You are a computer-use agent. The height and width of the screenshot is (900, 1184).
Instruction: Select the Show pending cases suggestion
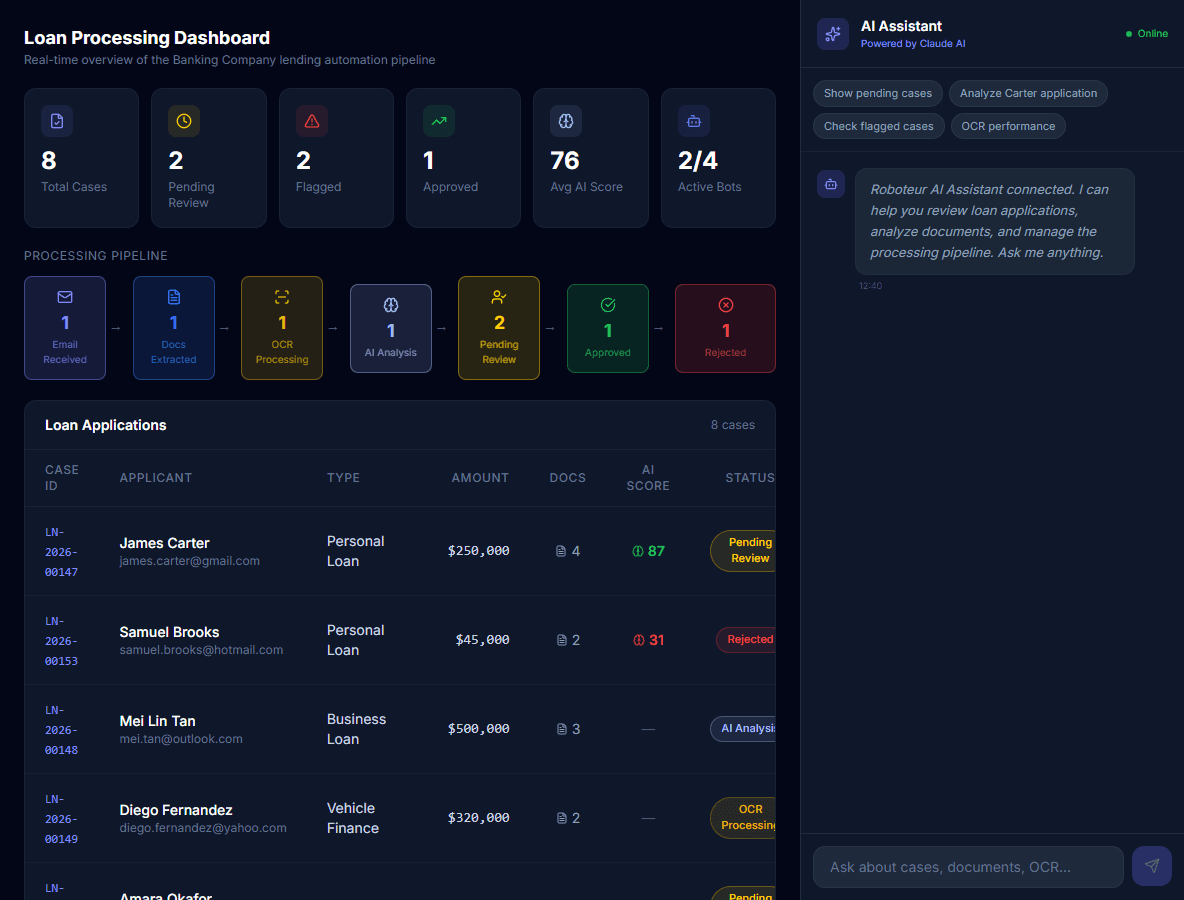click(877, 94)
